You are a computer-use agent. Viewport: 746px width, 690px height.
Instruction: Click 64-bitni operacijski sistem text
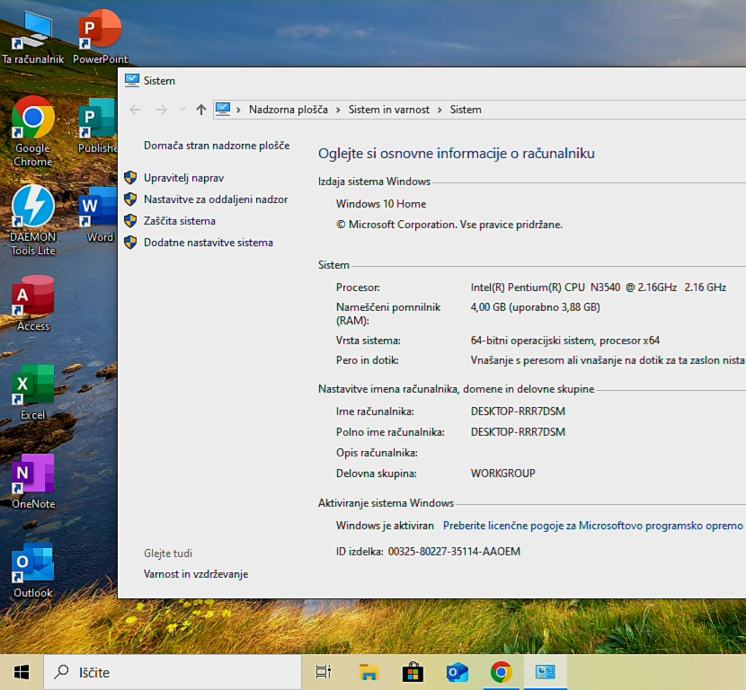click(565, 340)
